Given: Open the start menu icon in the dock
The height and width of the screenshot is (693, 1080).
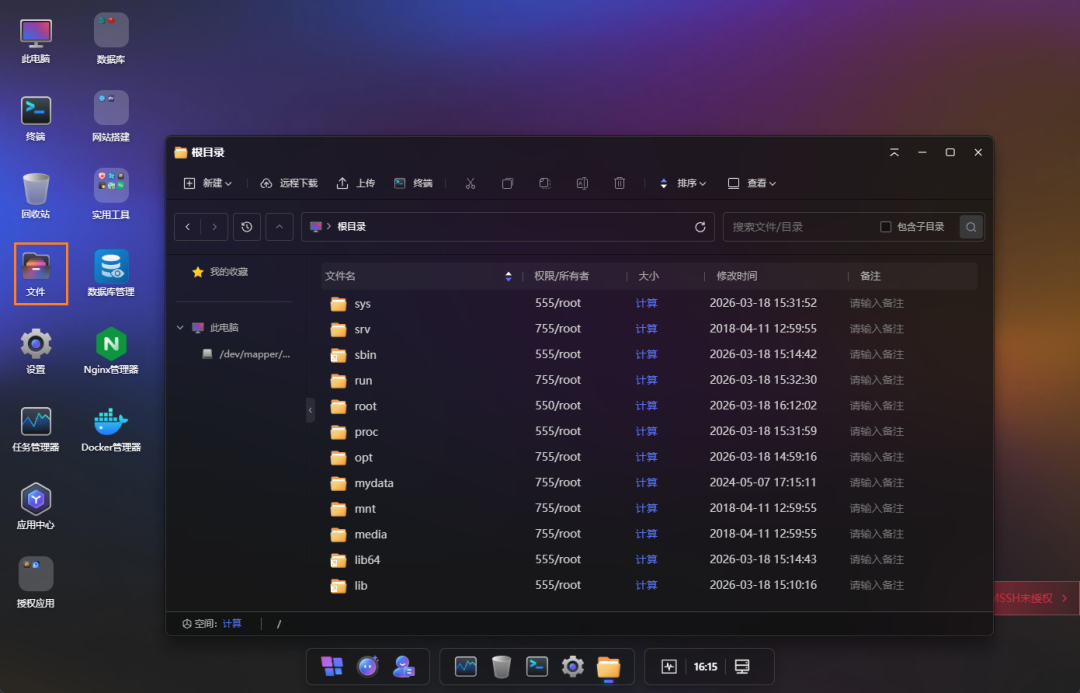Looking at the screenshot, I should click(x=332, y=666).
